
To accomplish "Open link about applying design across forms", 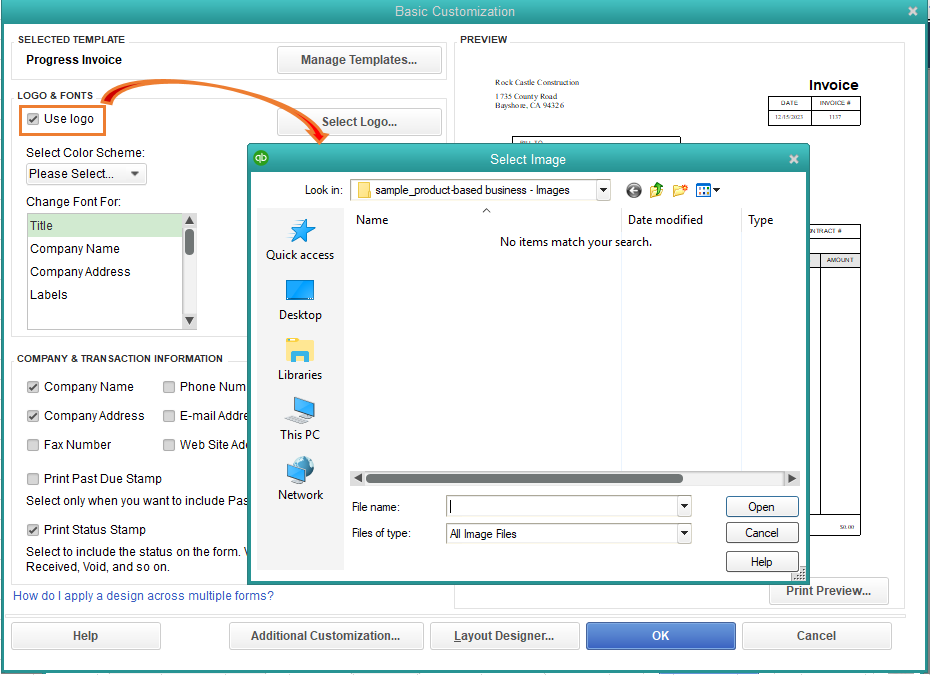I will point(144,596).
